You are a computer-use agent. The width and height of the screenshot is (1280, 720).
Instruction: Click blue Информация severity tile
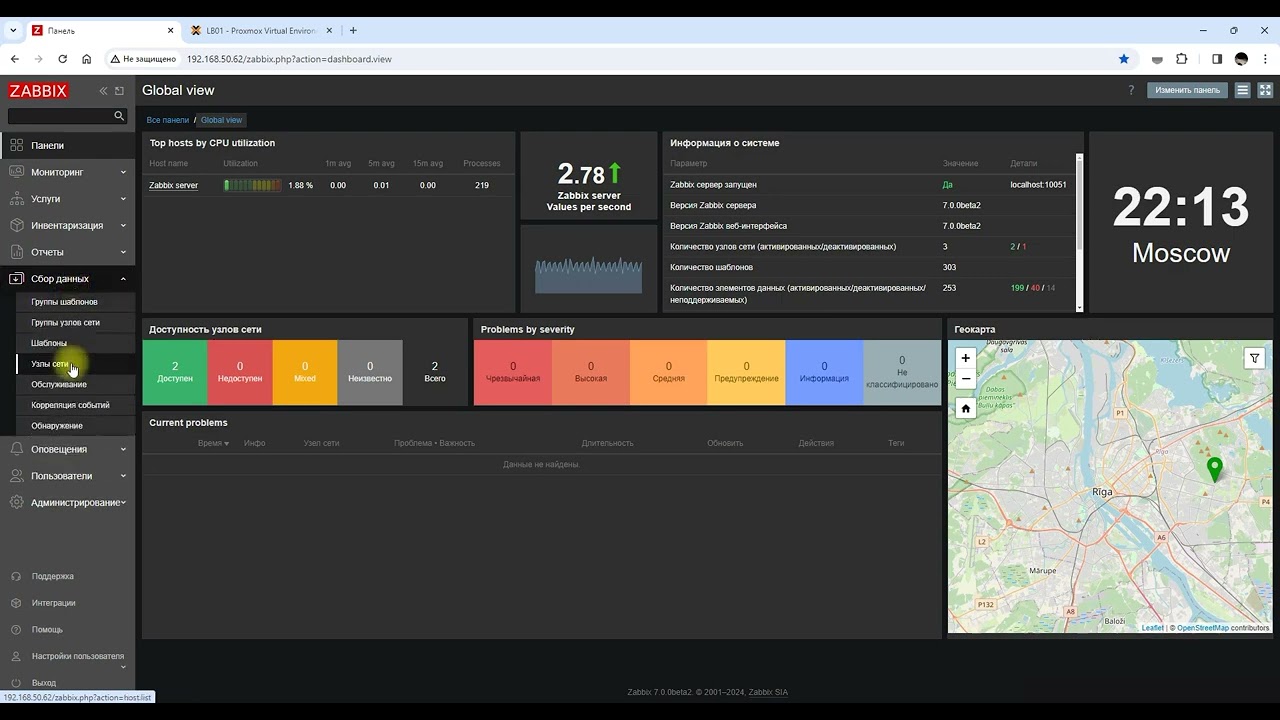pos(824,372)
